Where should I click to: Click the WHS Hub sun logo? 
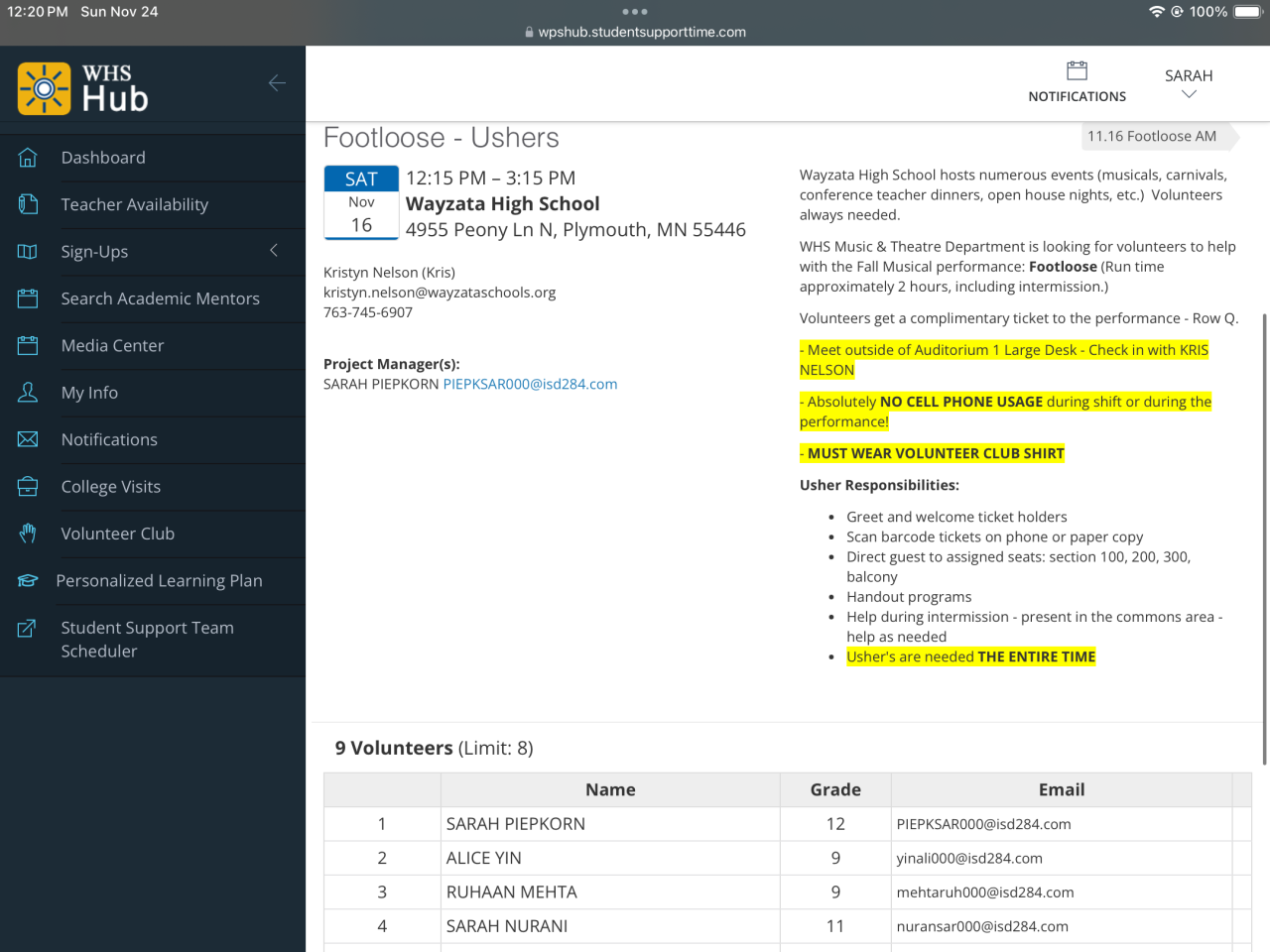coord(44,88)
